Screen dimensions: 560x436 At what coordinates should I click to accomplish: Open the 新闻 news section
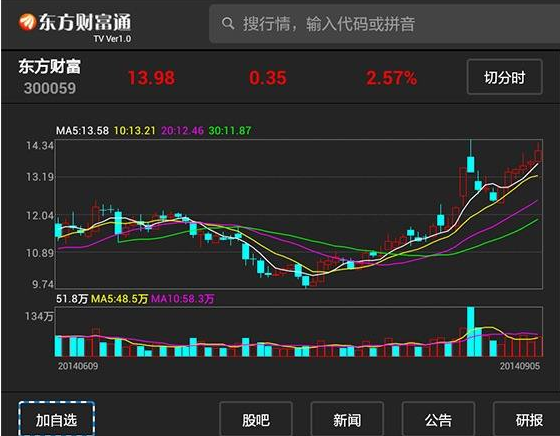[347, 420]
